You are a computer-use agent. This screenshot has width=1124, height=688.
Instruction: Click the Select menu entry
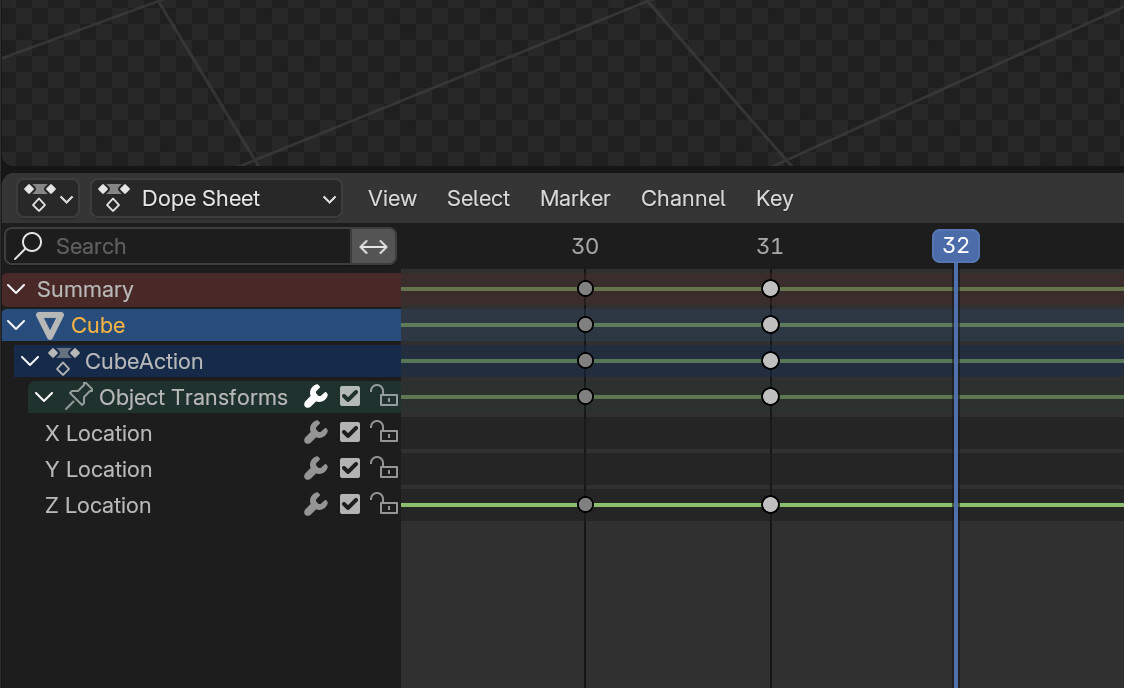point(478,198)
